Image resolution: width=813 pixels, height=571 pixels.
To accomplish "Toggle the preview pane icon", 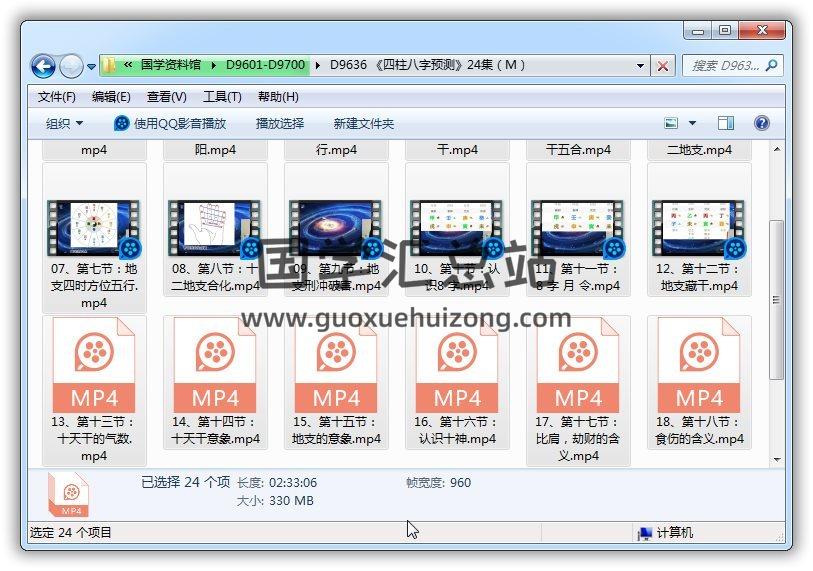I will click(725, 123).
